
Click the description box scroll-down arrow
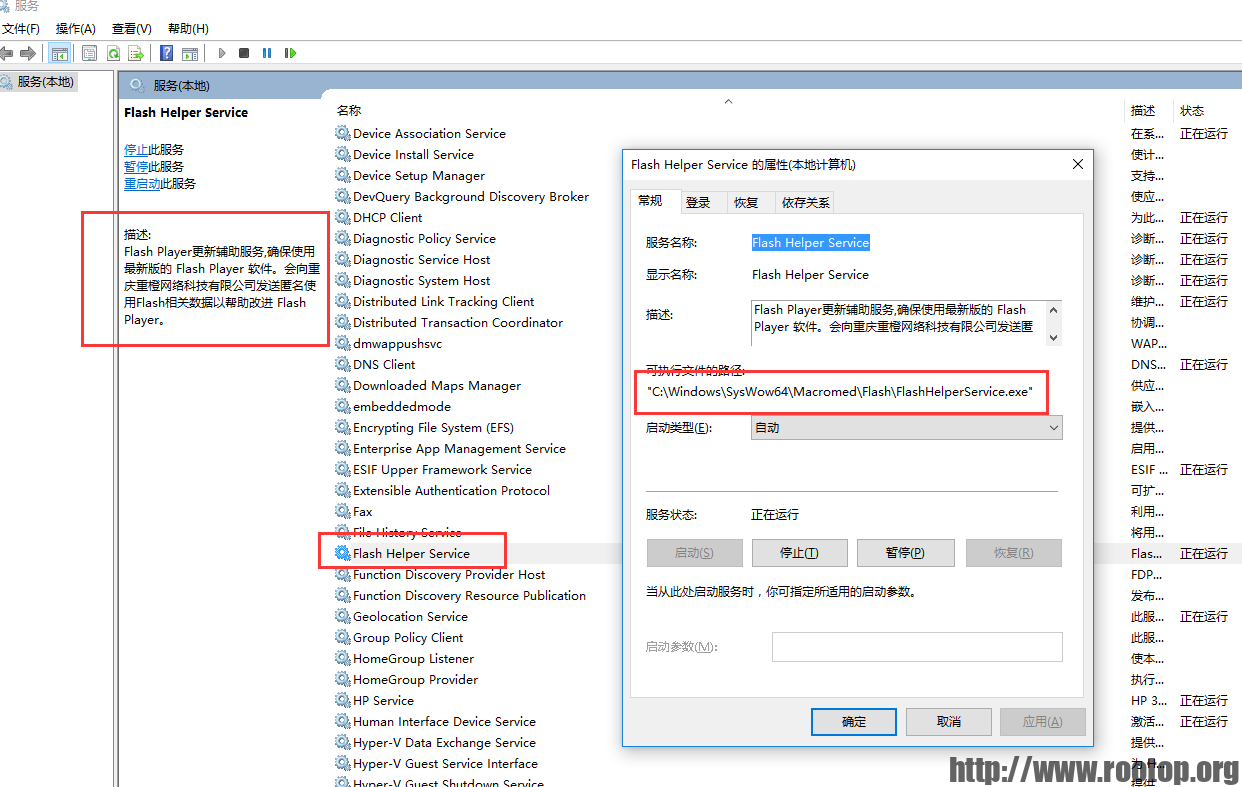pyautogui.click(x=1053, y=338)
